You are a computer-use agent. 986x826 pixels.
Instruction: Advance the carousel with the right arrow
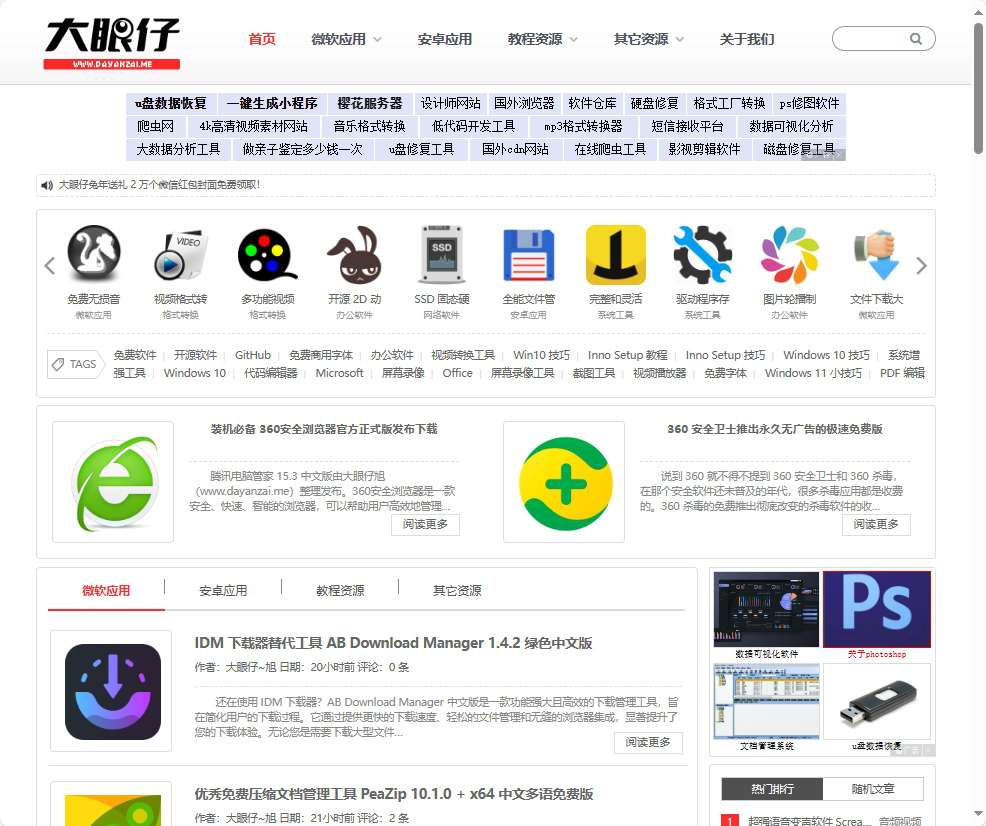click(x=922, y=265)
